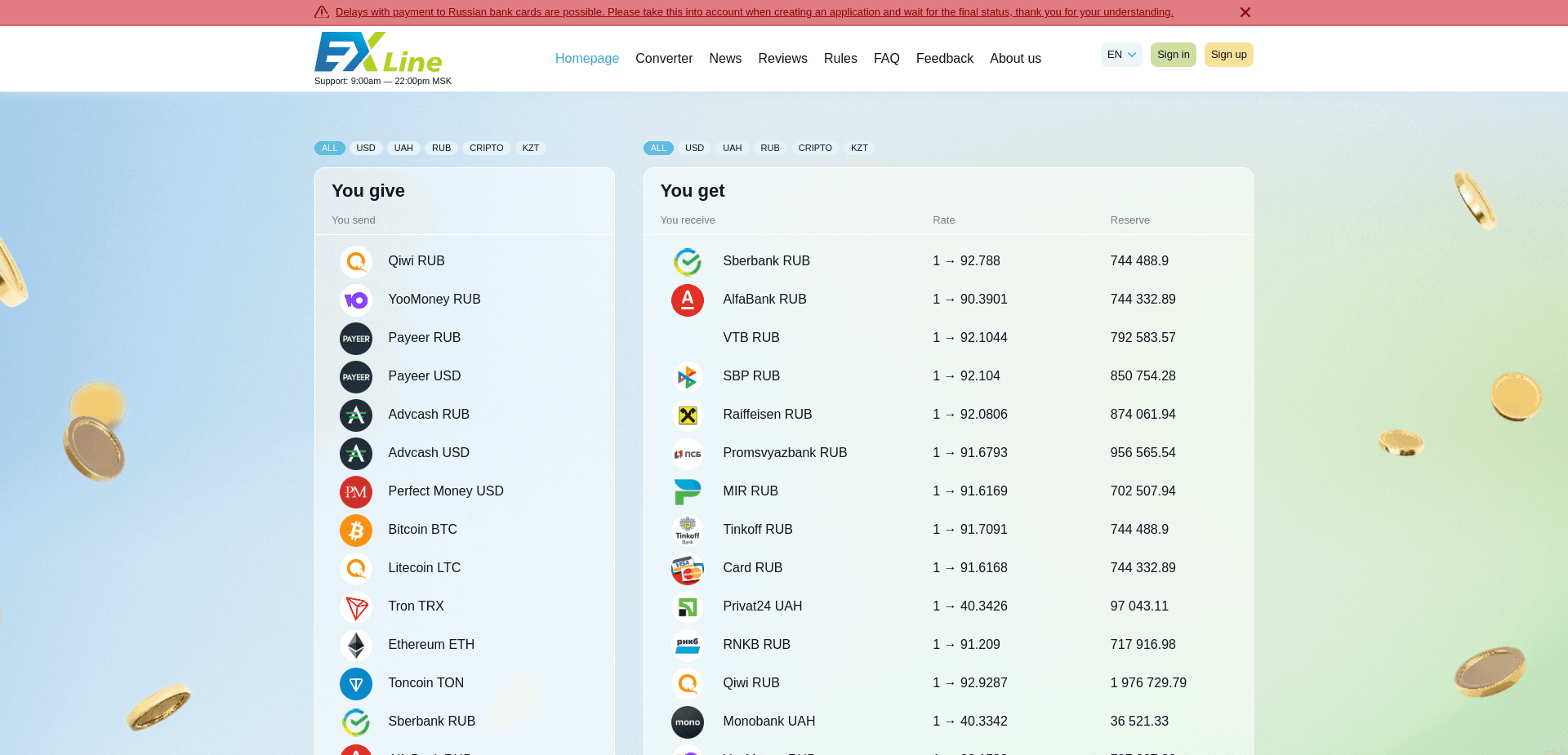The height and width of the screenshot is (755, 1568).
Task: Select the Bitcoin BTC icon
Action: 356,530
